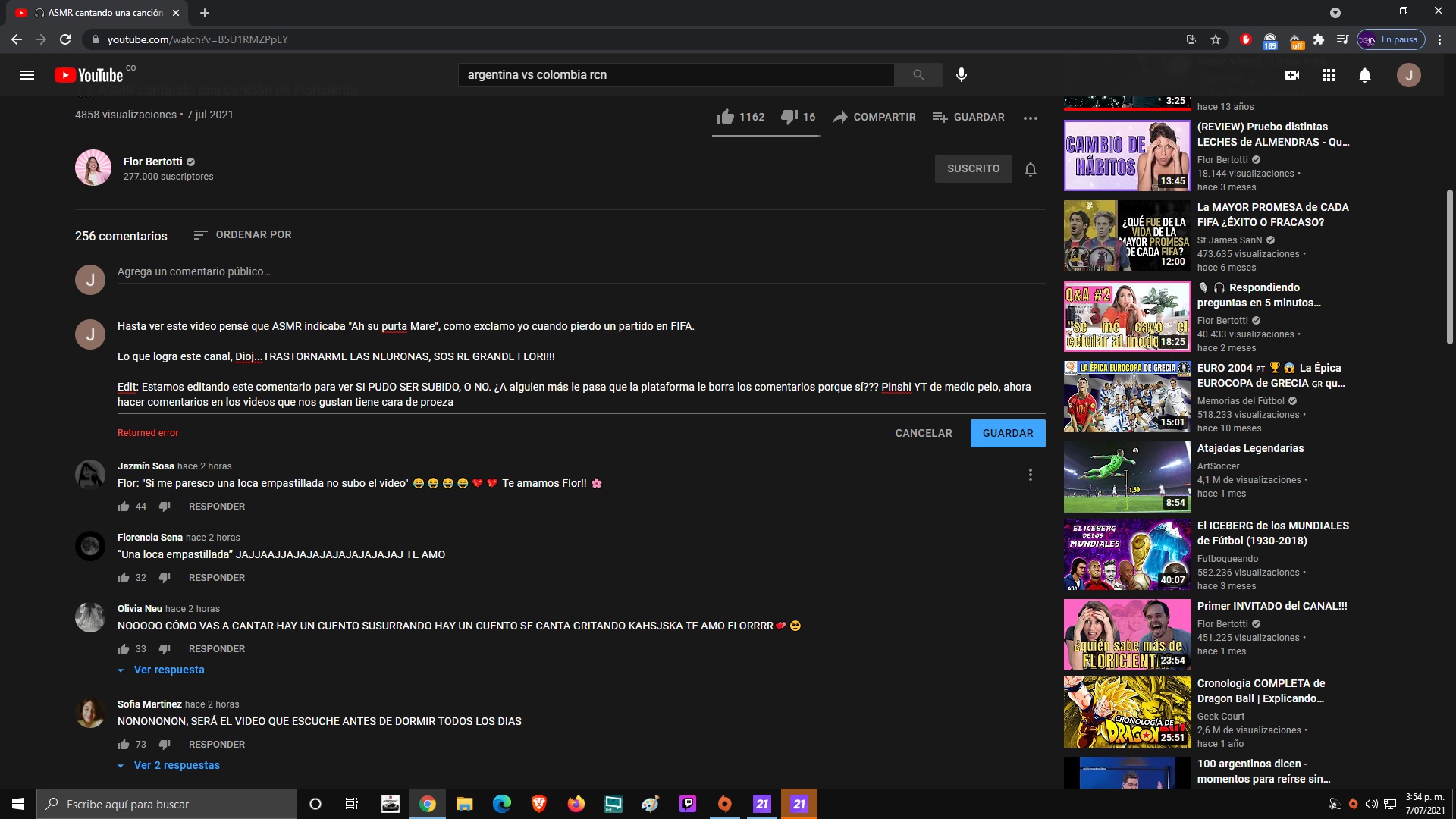Toggle channel notification bell for Flor Bertotti

pyautogui.click(x=1031, y=169)
